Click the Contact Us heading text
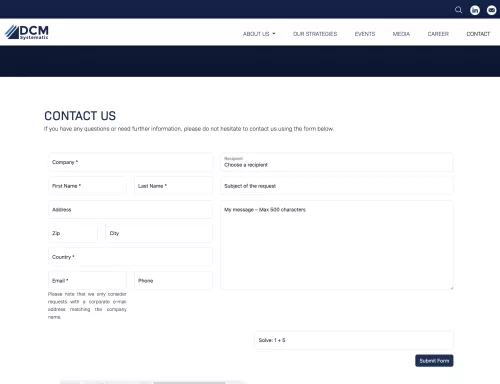This screenshot has height=384, width=500. 80,116
